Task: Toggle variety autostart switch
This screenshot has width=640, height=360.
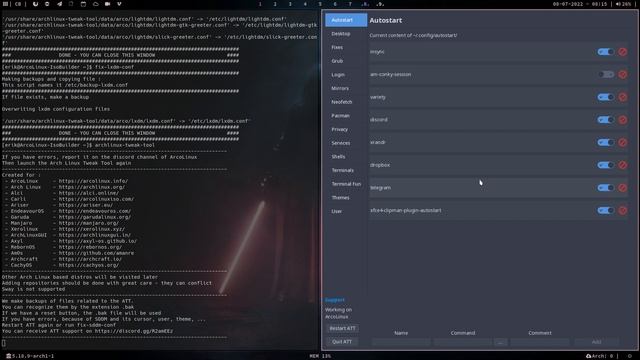Action: point(606,97)
